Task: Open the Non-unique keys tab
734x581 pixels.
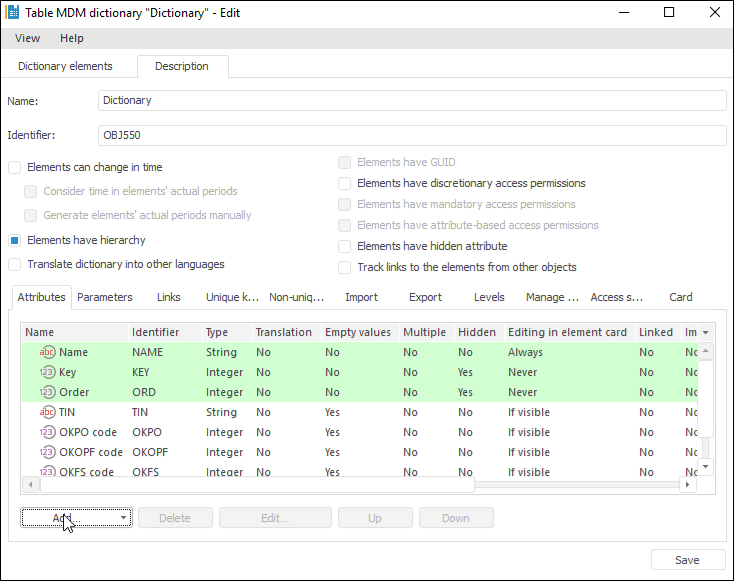Action: [x=296, y=297]
